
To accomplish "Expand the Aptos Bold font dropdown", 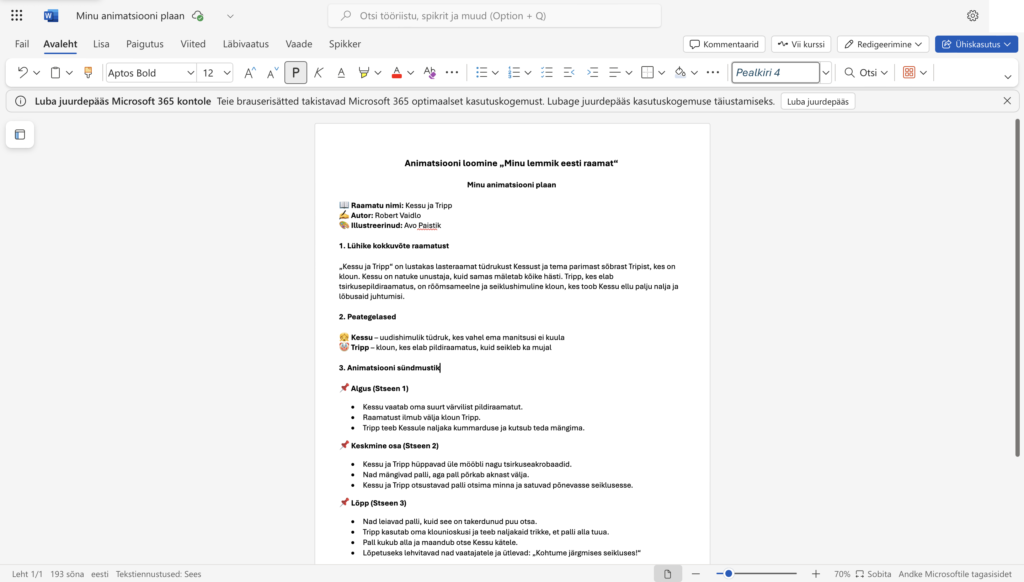I will point(190,73).
